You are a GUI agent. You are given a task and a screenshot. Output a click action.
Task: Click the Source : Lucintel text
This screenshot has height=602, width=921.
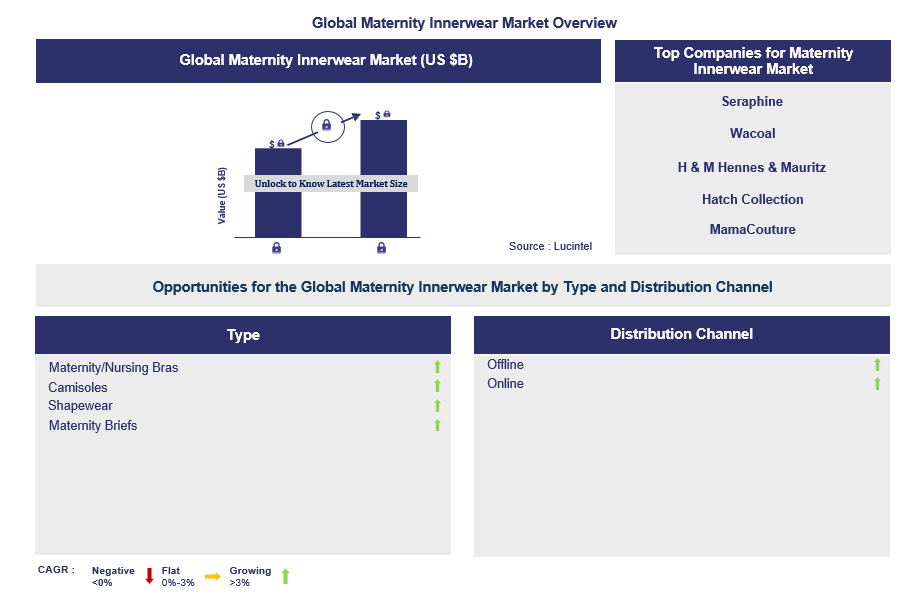click(x=551, y=246)
